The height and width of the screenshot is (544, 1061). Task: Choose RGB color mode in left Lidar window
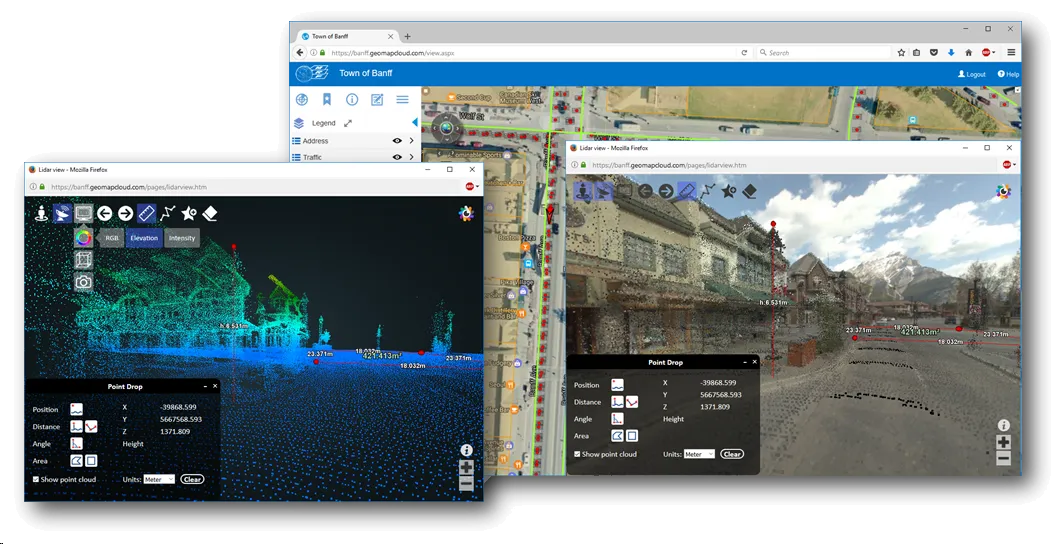click(112, 238)
